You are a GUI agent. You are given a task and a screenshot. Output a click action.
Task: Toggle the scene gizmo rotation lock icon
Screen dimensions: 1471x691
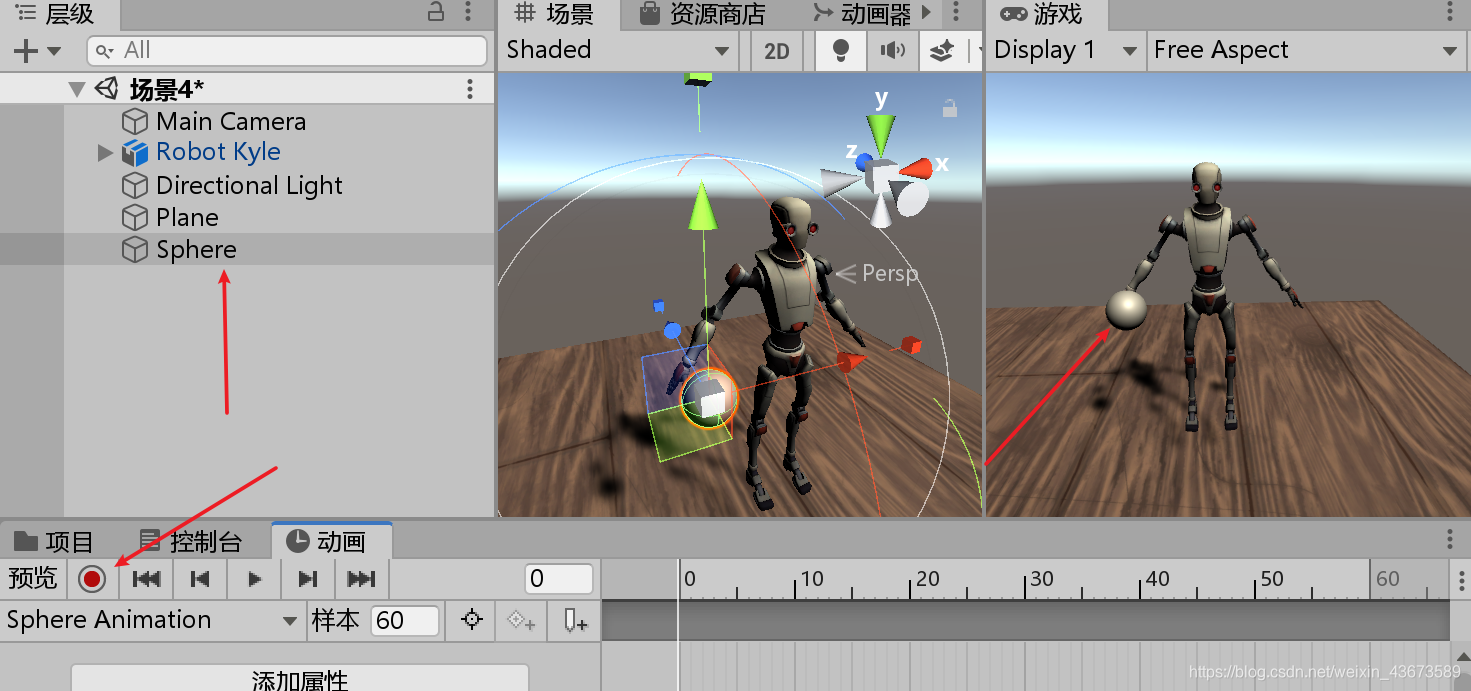click(950, 107)
